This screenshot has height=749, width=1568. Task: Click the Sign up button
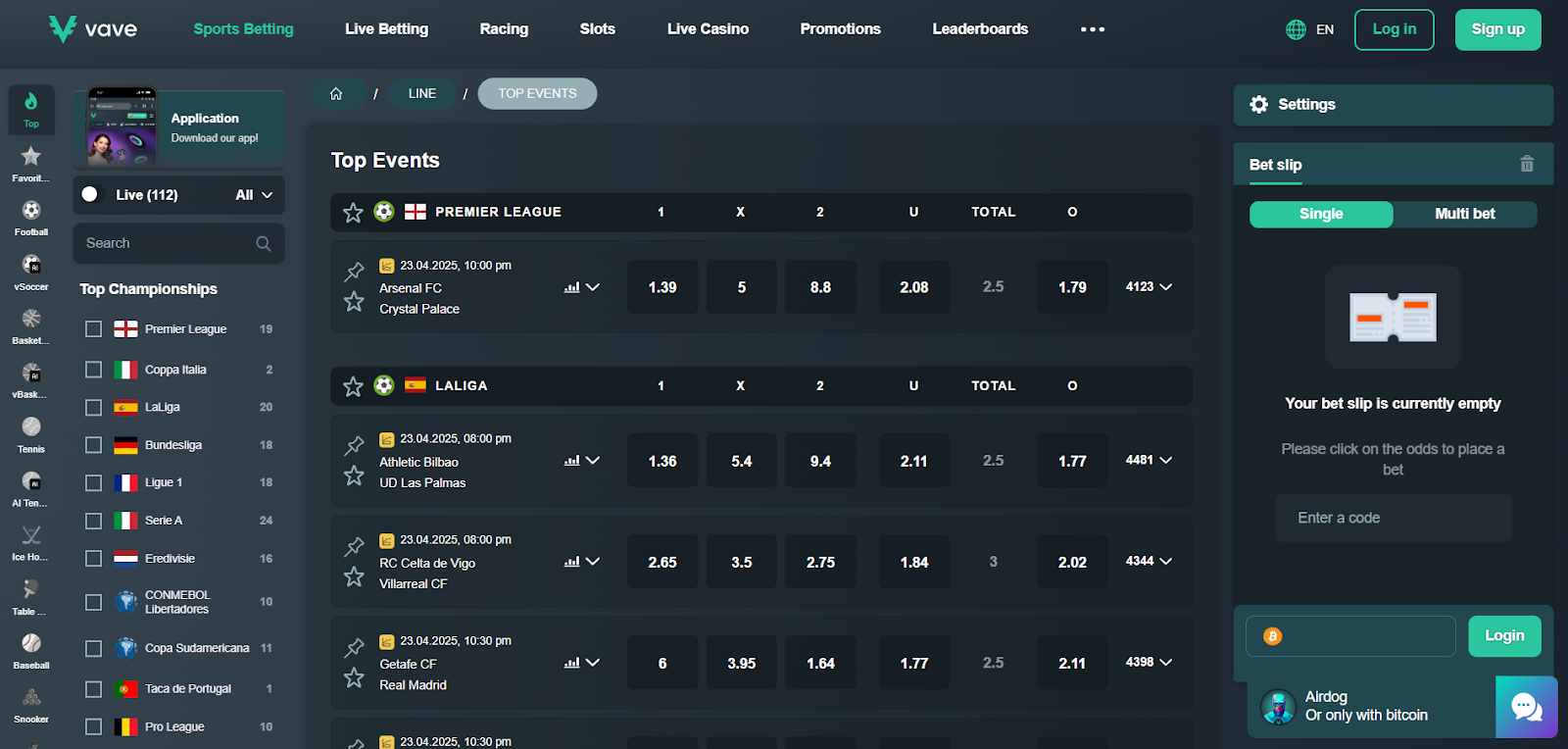[1498, 29]
